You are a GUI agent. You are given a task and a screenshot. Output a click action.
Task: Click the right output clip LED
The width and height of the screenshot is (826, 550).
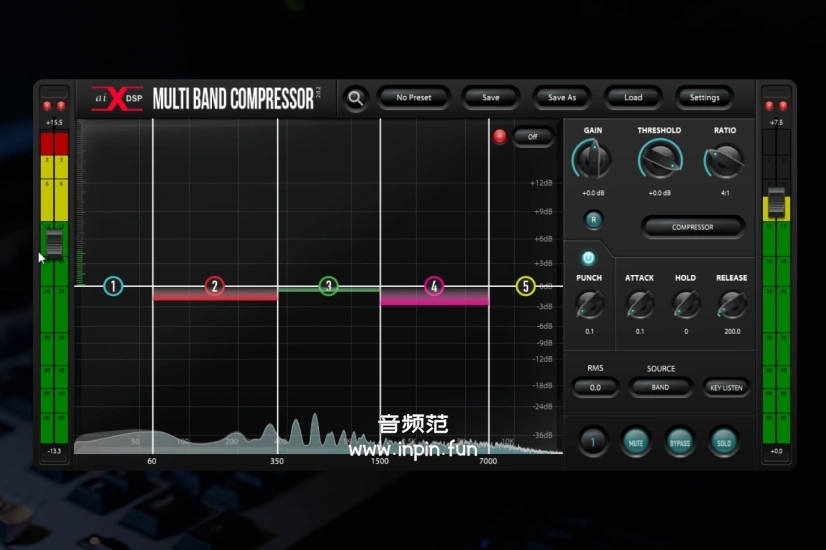point(783,106)
